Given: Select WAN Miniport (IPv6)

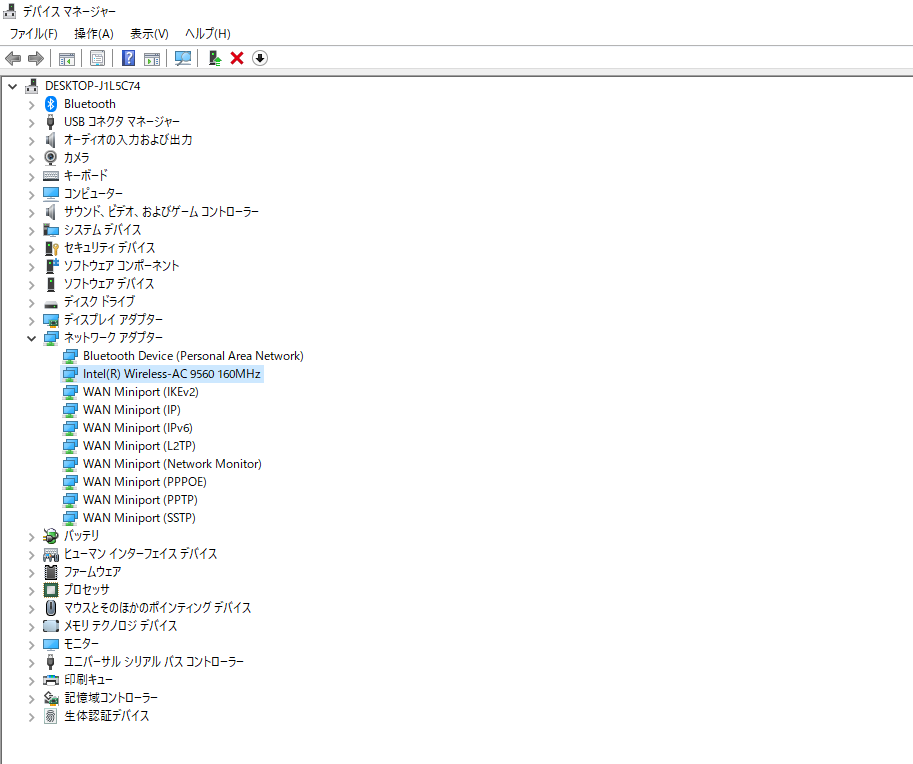Looking at the screenshot, I should coord(137,428).
